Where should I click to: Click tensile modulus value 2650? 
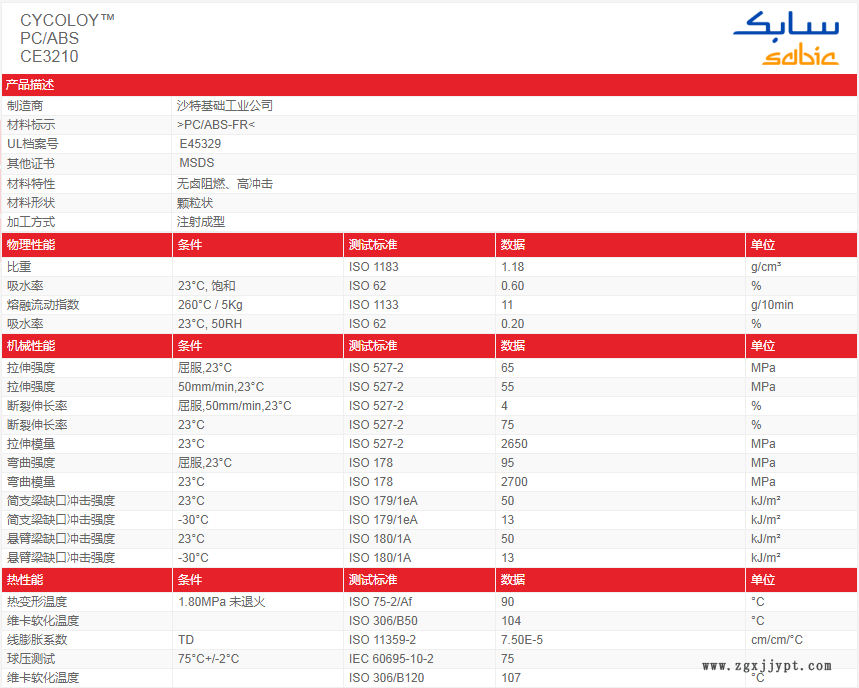514,444
